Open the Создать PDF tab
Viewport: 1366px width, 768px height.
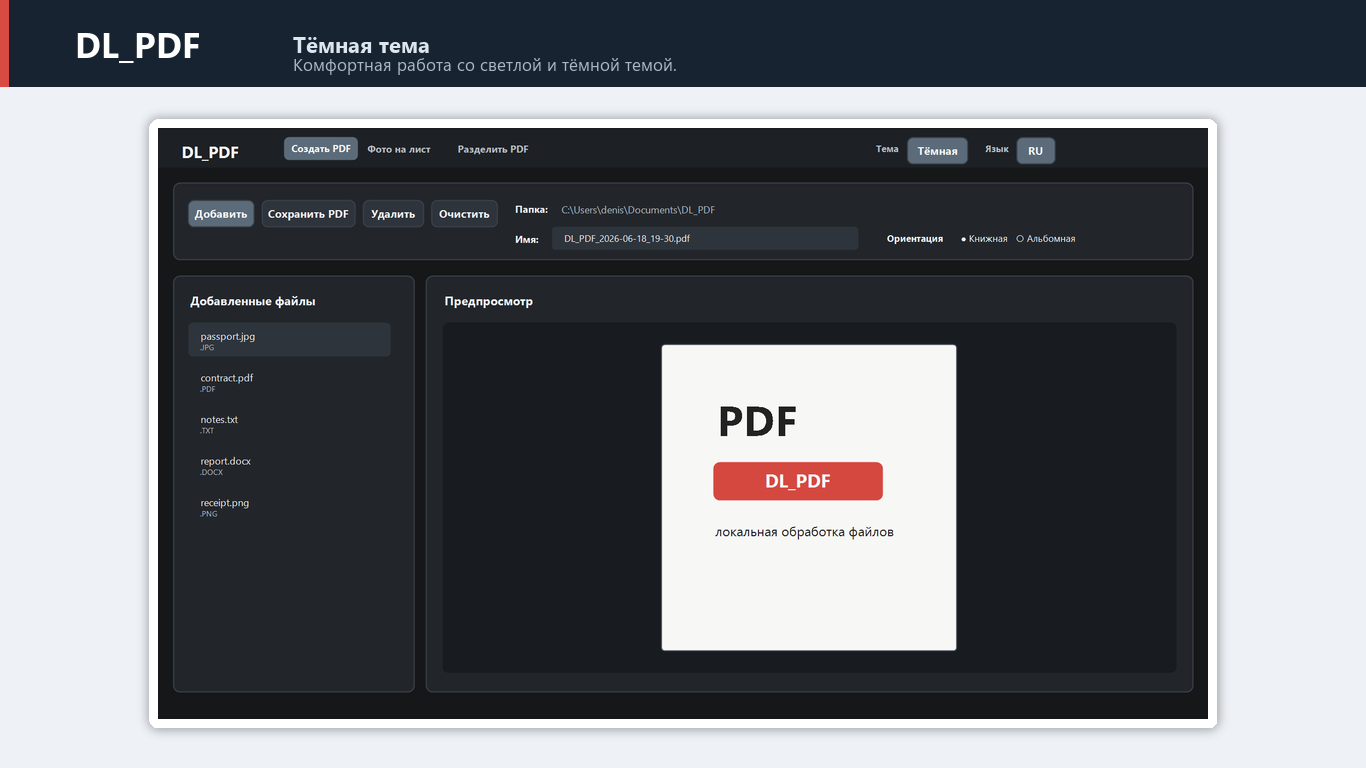point(321,149)
